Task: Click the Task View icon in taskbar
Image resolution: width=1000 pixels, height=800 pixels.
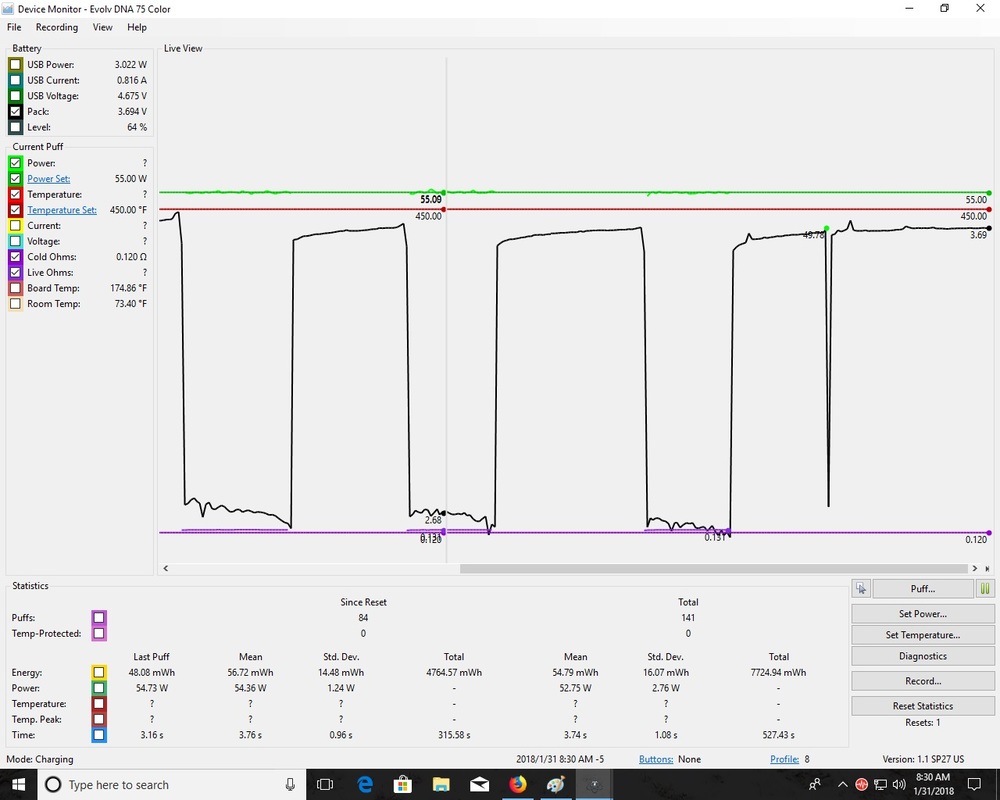Action: (325, 784)
